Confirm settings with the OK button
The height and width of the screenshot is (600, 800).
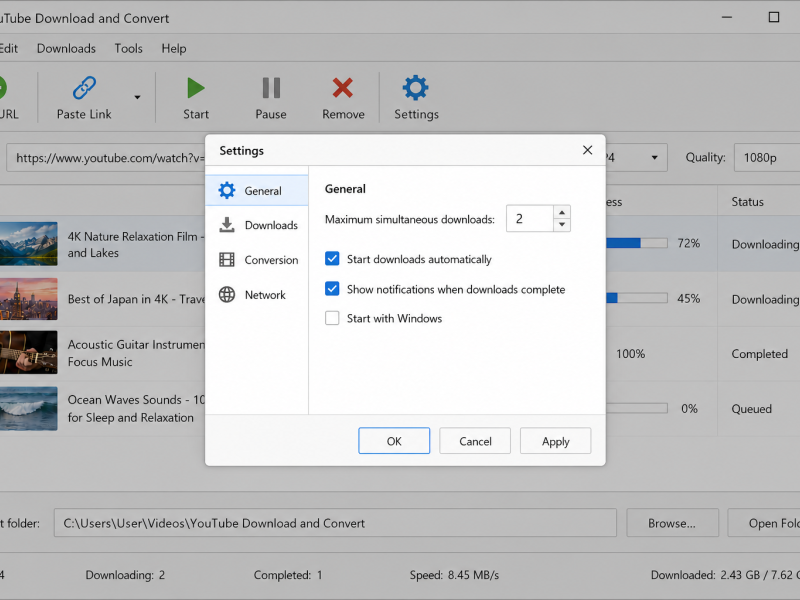[394, 440]
